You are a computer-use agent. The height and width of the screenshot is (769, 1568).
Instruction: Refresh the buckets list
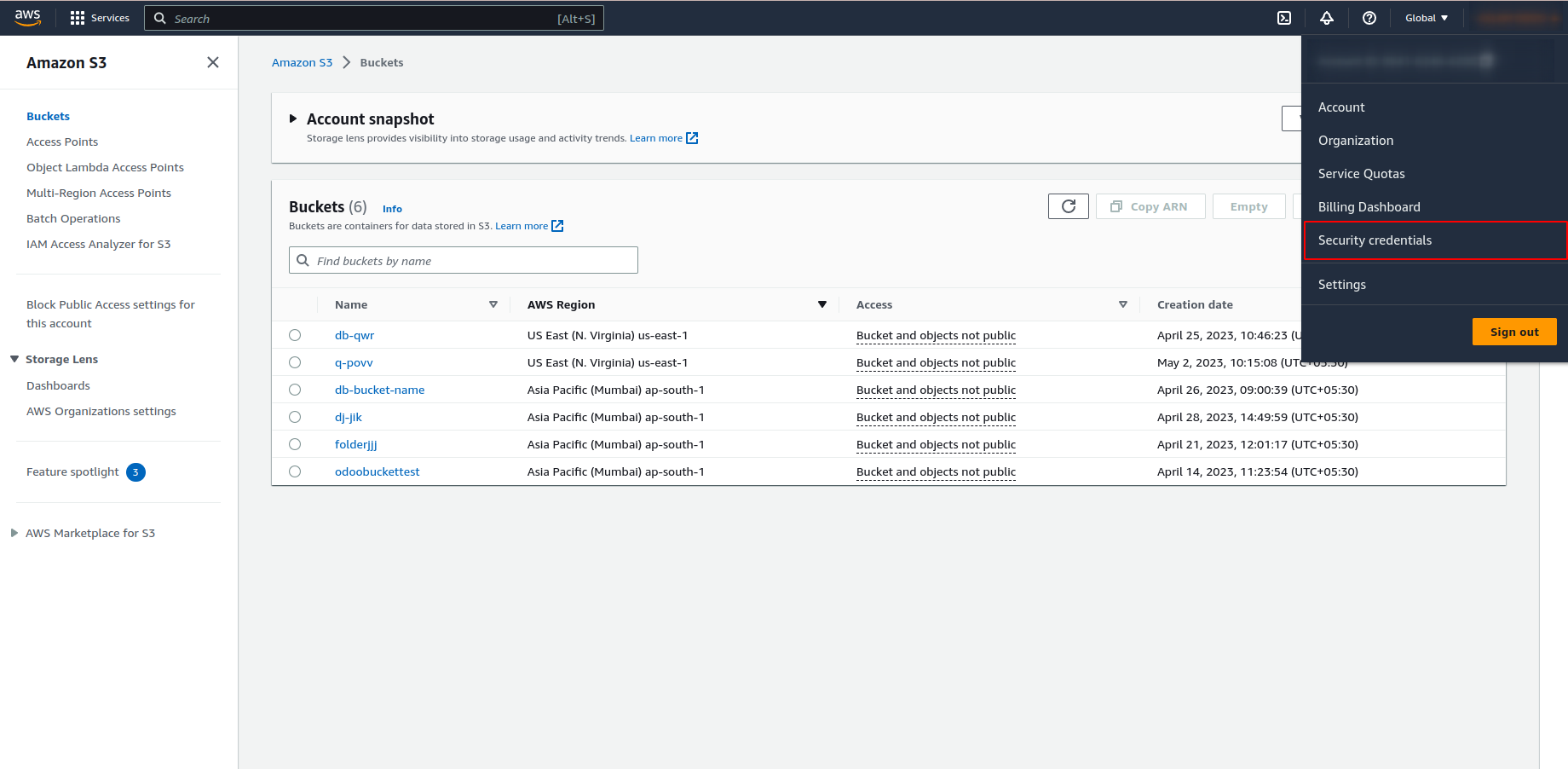click(1068, 206)
